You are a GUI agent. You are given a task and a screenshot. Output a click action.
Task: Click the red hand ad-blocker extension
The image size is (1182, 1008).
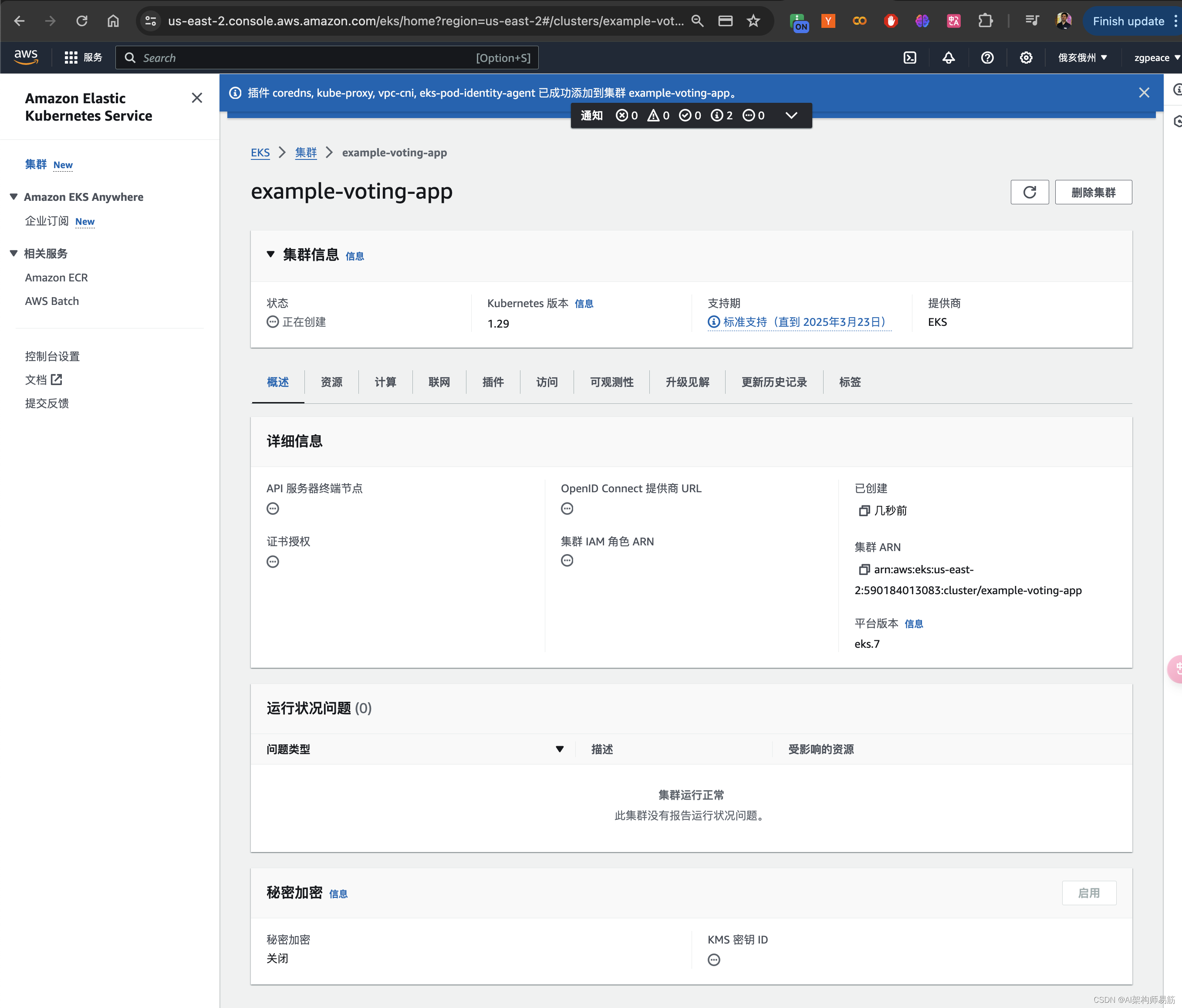click(x=891, y=21)
